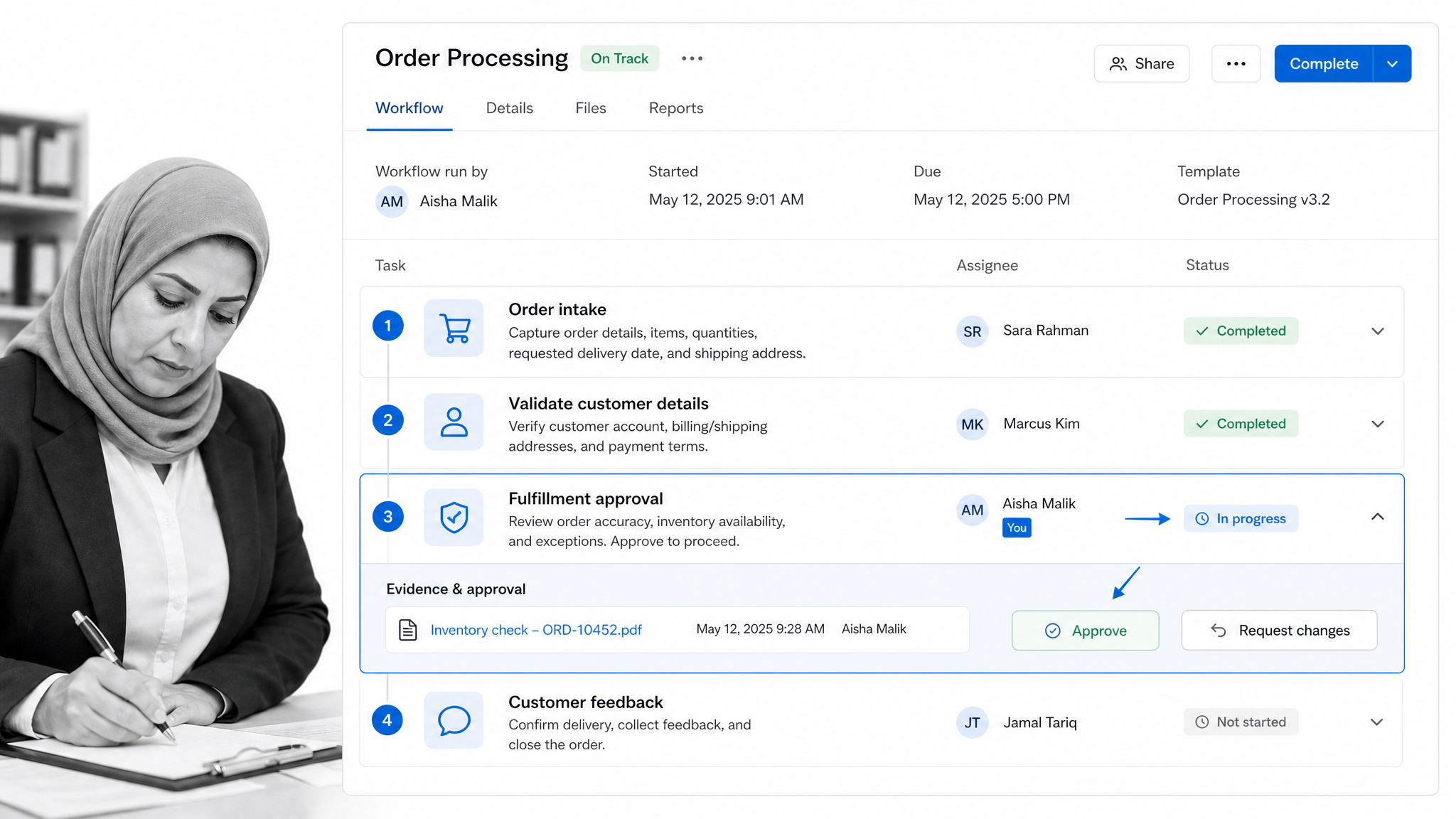Click the Order Processing v3.2 template name
Image resolution: width=1456 pixels, height=819 pixels.
(1253, 200)
